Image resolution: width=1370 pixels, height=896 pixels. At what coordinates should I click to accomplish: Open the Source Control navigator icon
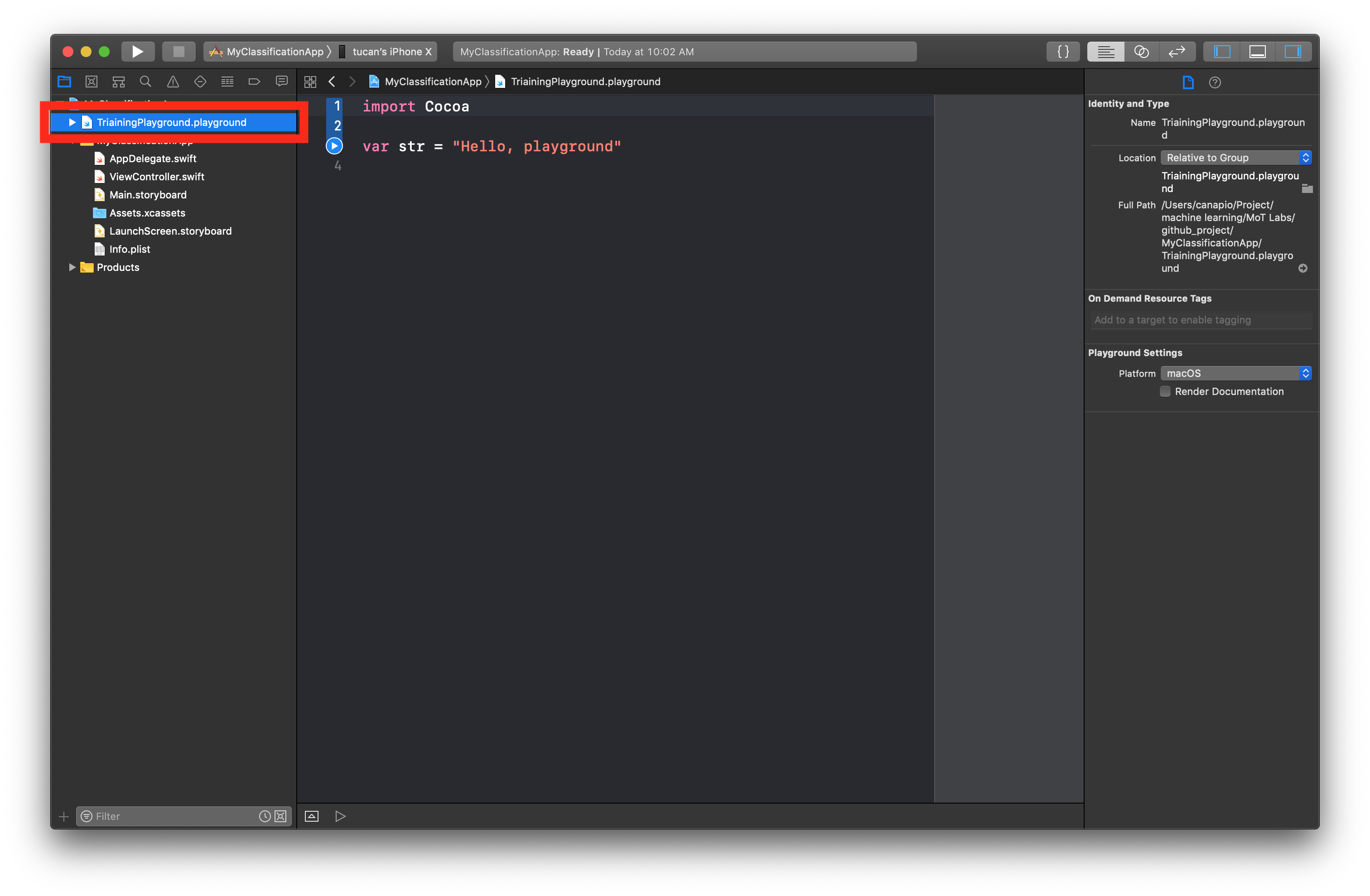click(92, 82)
